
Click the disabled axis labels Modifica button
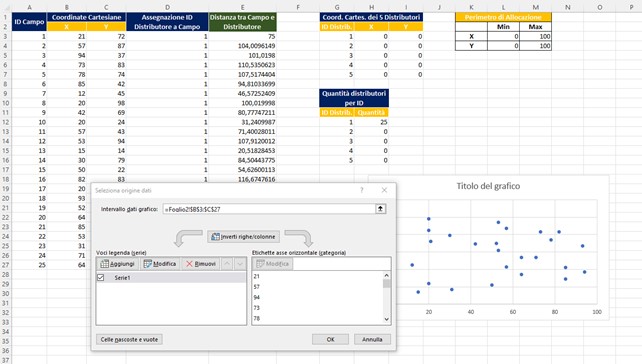click(273, 264)
